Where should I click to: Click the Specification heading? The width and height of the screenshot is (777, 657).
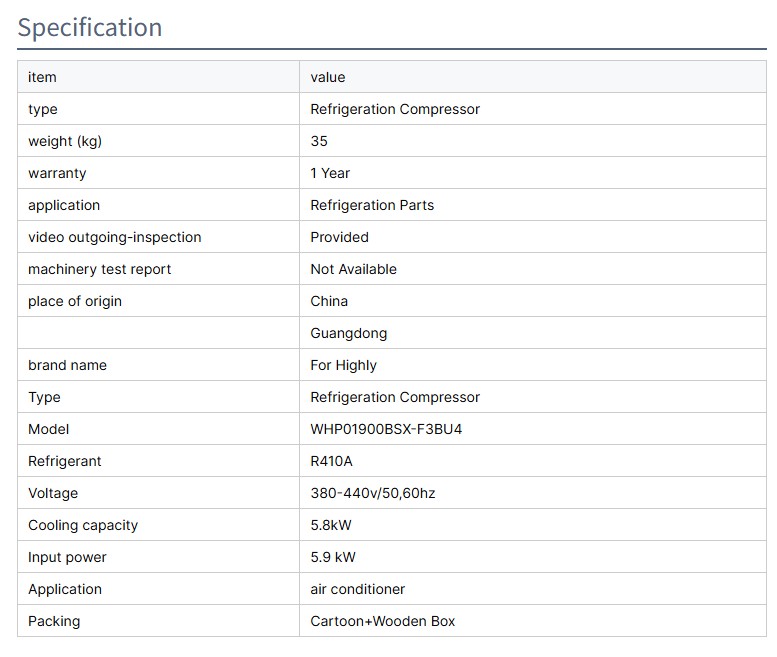[x=90, y=27]
